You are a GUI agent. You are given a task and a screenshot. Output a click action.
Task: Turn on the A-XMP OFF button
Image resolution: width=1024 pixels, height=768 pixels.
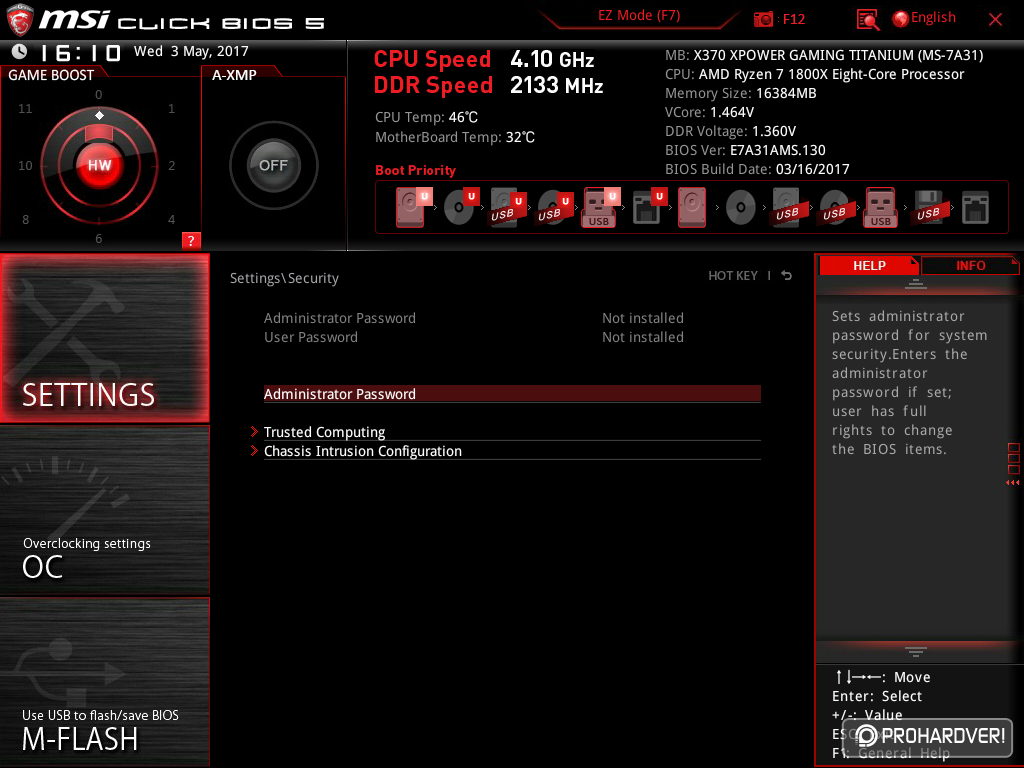click(x=274, y=165)
